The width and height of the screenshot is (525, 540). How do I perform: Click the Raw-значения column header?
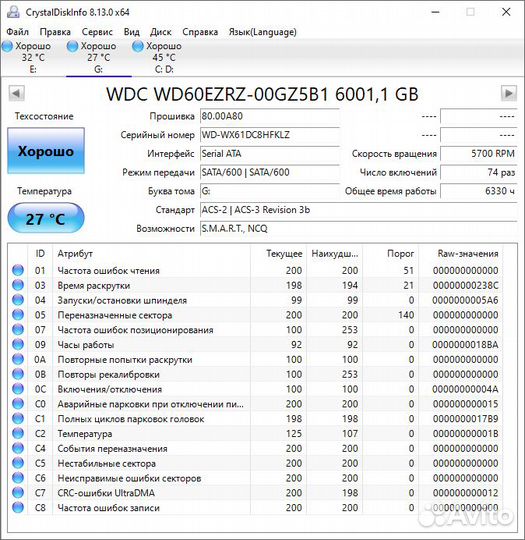460,254
